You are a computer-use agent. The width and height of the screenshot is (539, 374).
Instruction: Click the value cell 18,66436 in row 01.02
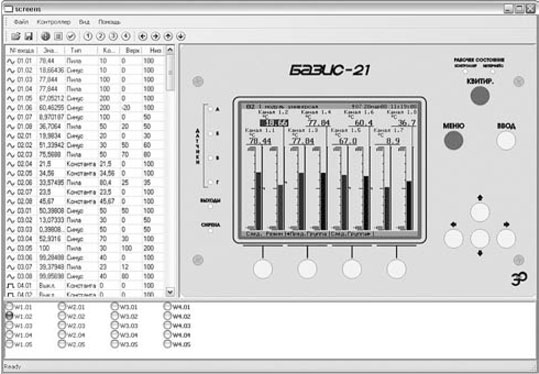pos(51,70)
